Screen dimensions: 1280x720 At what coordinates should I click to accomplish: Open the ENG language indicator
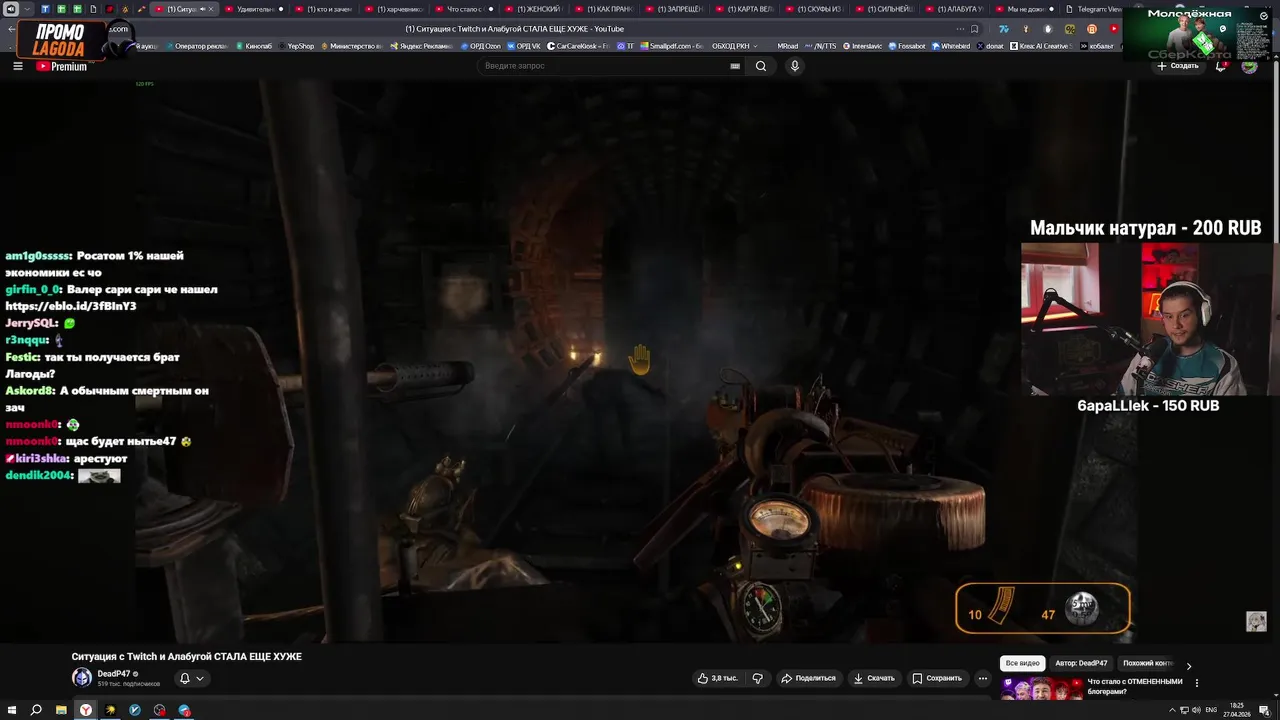coord(1212,710)
